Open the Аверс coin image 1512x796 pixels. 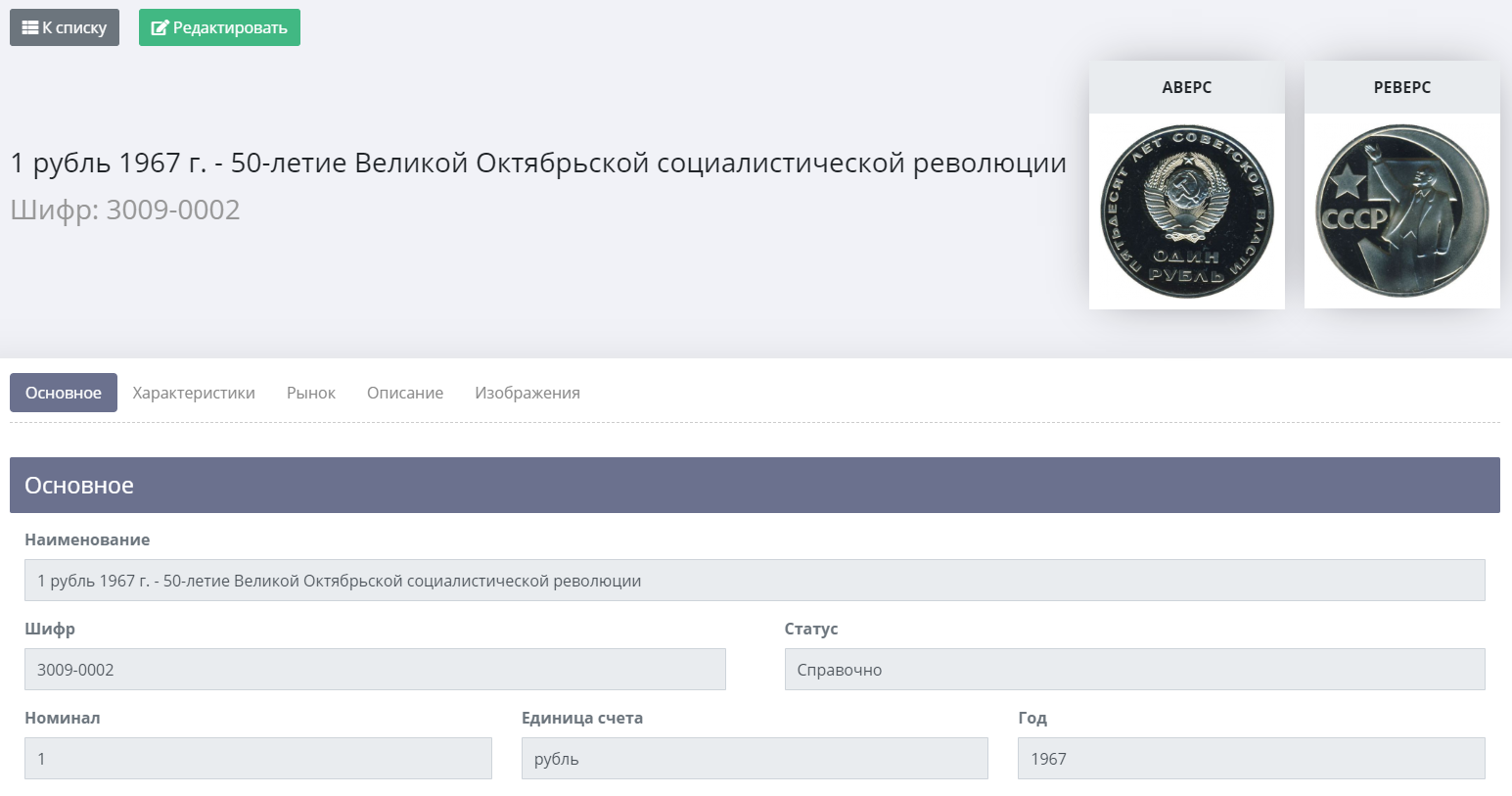(1187, 211)
